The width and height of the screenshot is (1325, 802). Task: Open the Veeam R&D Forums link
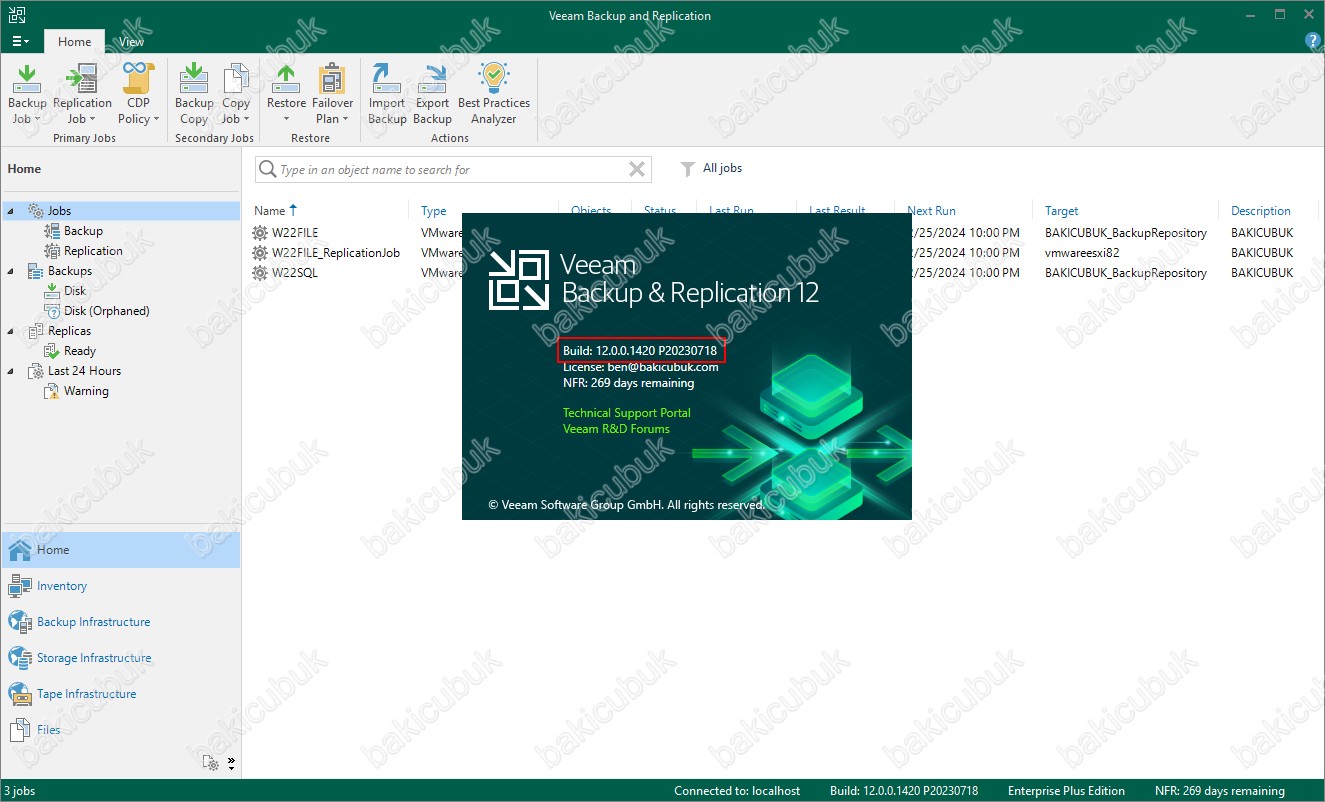click(616, 429)
